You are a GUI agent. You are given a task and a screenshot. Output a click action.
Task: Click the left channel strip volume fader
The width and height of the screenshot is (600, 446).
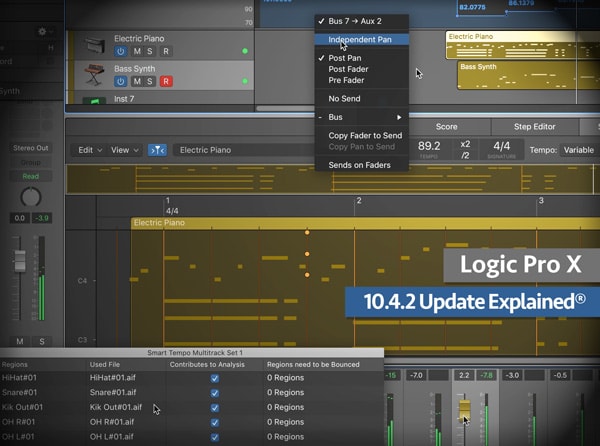click(20, 261)
